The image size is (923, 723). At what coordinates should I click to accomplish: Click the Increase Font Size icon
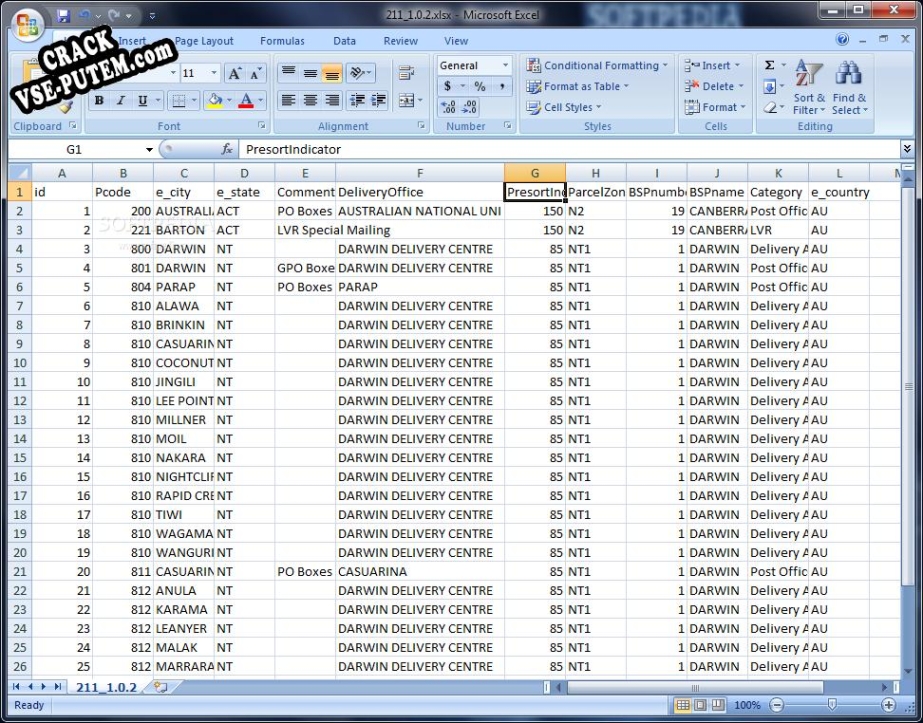235,73
